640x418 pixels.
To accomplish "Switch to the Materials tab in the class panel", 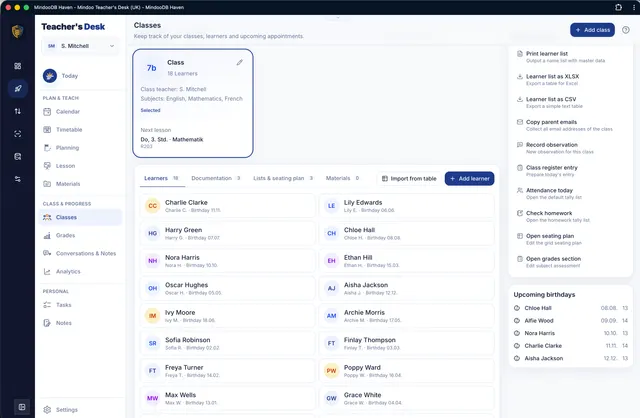I will 342,178.
